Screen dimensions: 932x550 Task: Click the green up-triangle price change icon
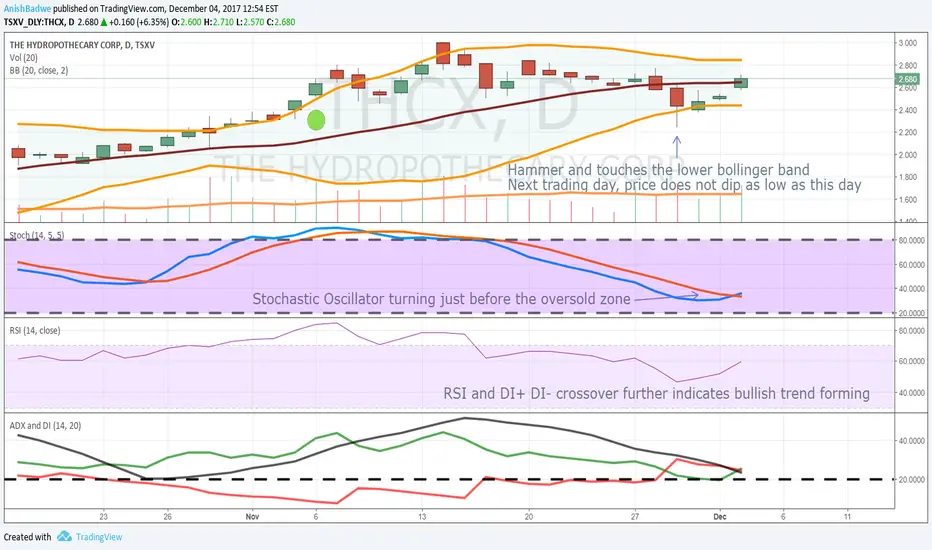click(x=103, y=22)
